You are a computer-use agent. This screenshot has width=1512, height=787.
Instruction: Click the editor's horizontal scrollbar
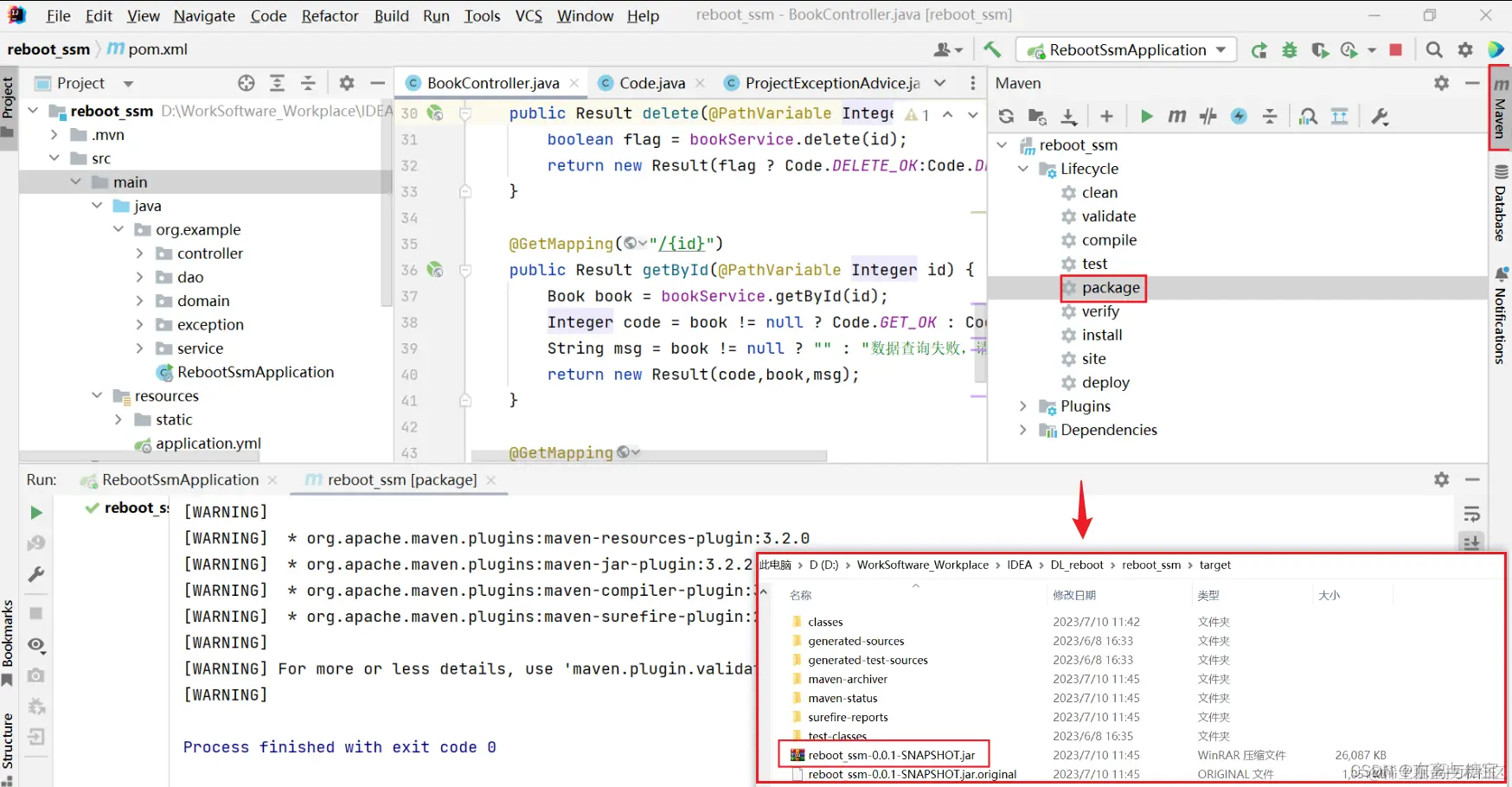(649, 456)
